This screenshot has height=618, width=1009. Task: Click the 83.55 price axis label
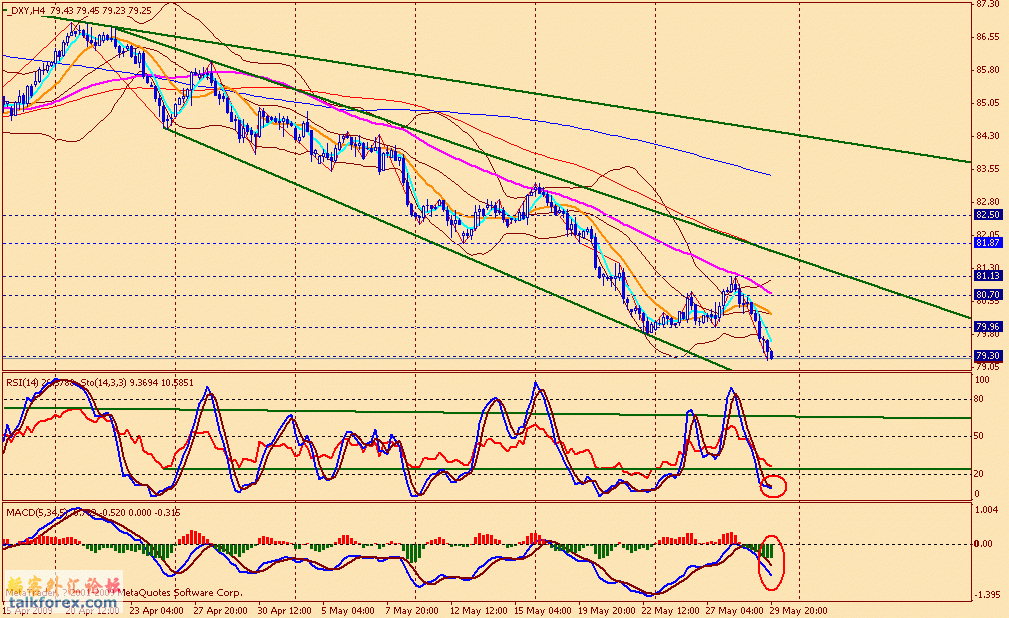coord(988,169)
